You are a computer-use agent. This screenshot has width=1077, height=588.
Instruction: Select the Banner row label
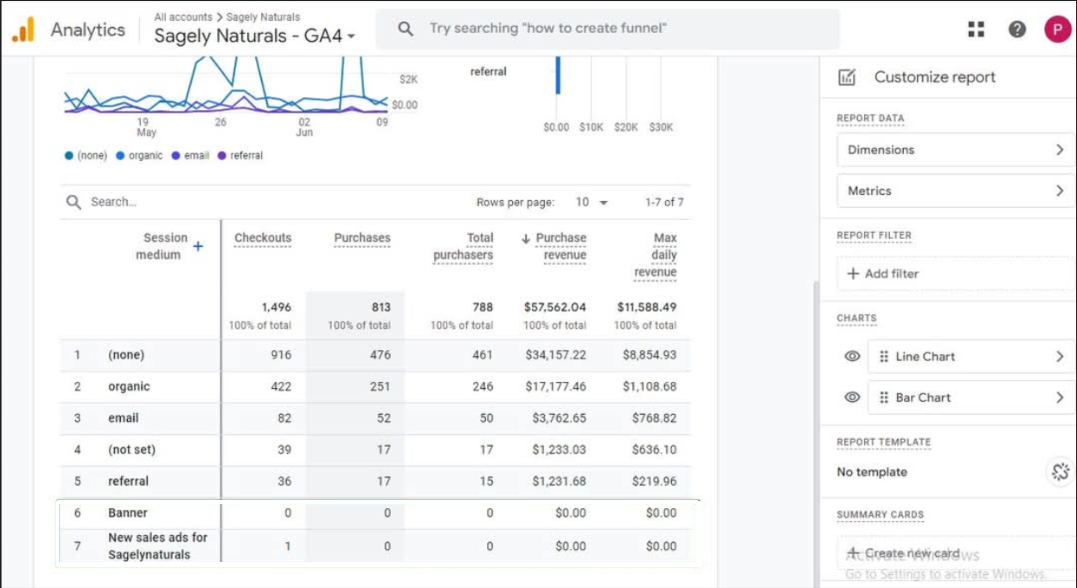click(127, 513)
